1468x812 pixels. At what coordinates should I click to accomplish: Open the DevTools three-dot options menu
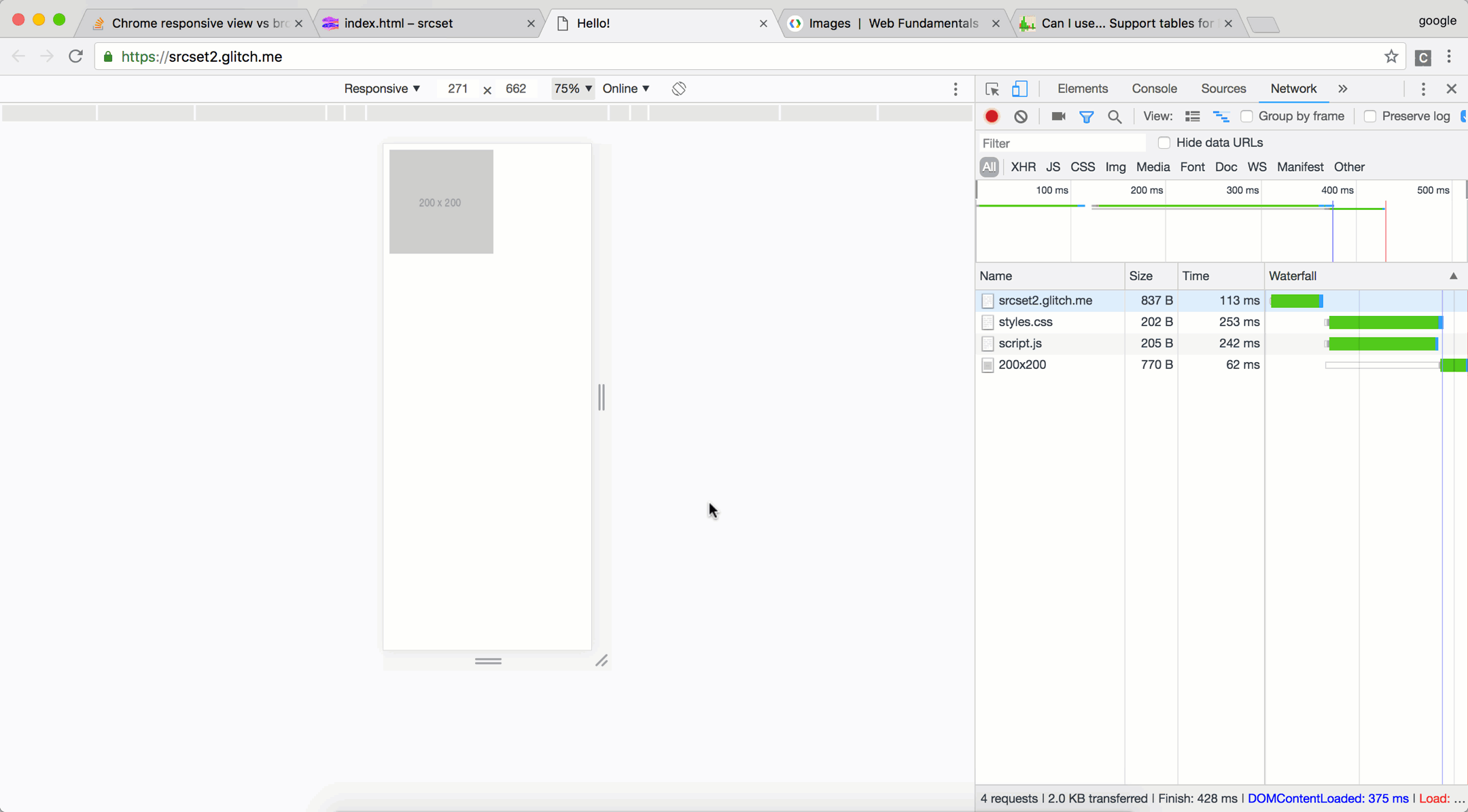[1422, 88]
